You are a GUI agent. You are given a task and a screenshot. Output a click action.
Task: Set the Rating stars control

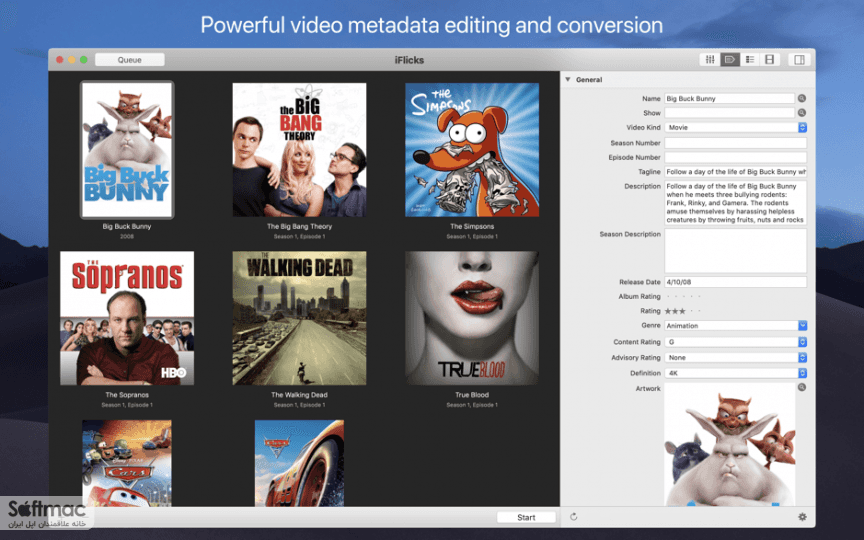coord(683,311)
